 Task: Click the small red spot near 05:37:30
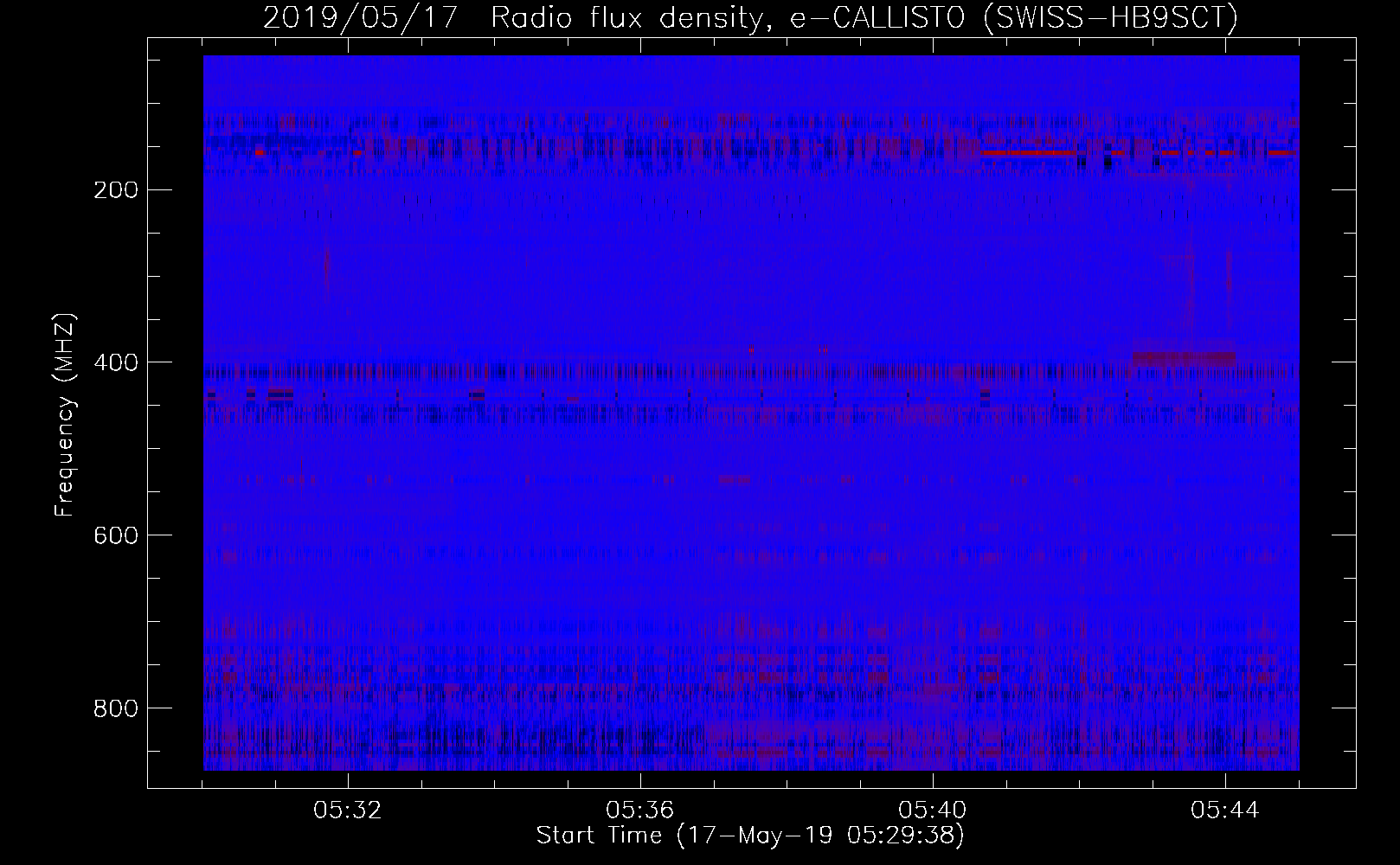[x=751, y=349]
